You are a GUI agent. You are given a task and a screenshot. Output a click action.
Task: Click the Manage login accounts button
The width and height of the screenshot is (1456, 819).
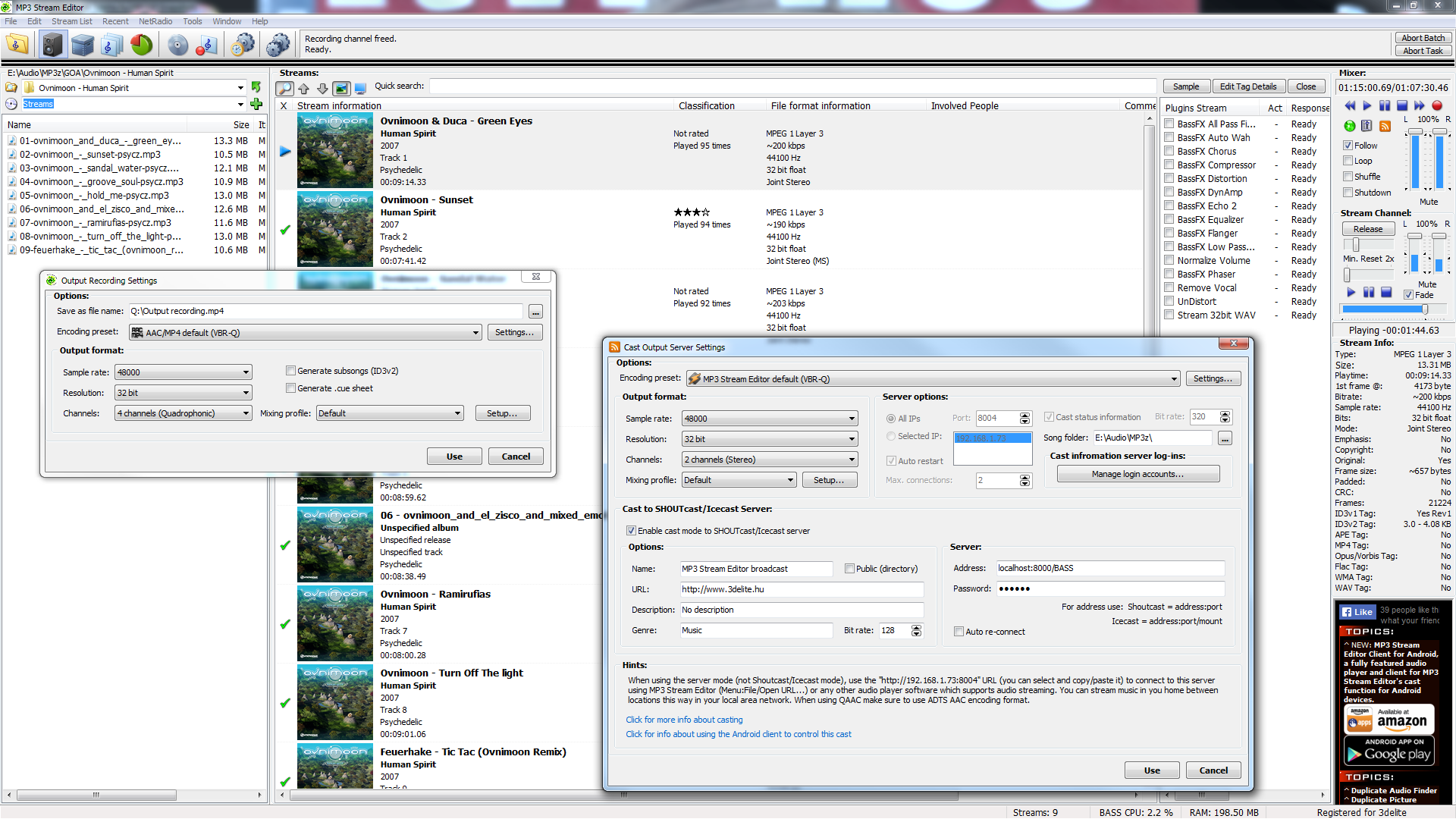point(1137,473)
